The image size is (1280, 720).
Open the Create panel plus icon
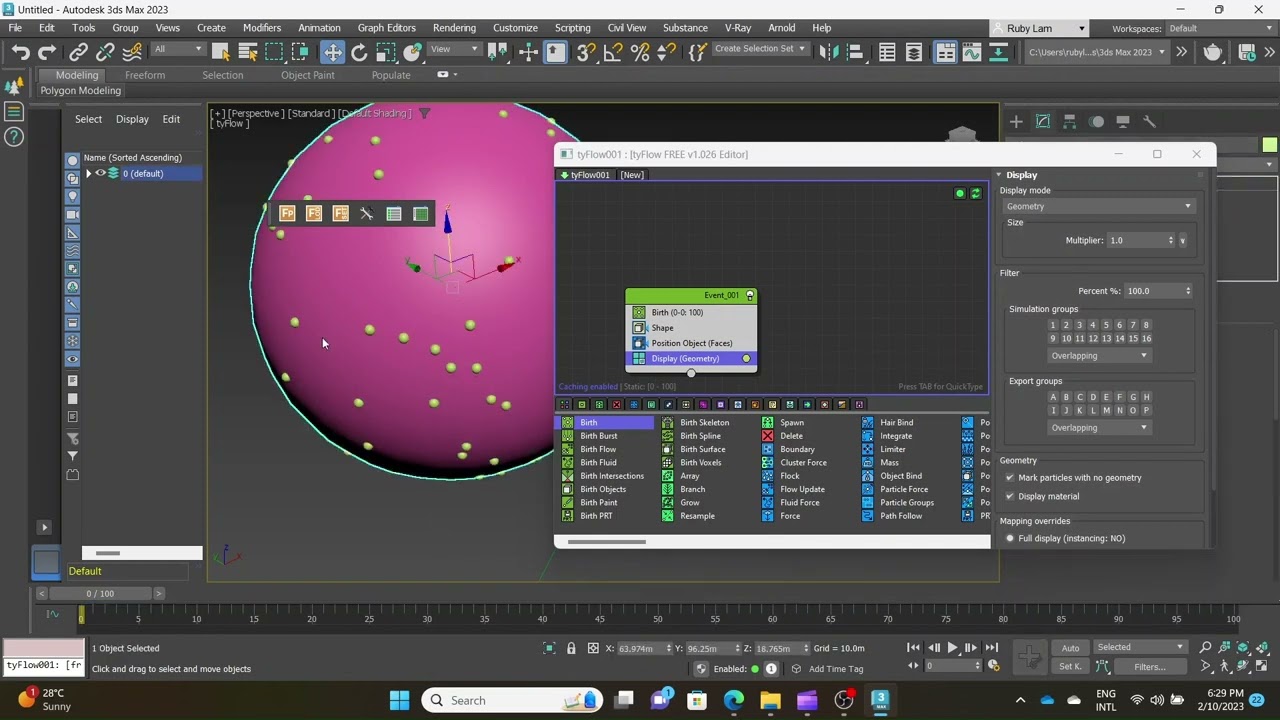point(1016,121)
